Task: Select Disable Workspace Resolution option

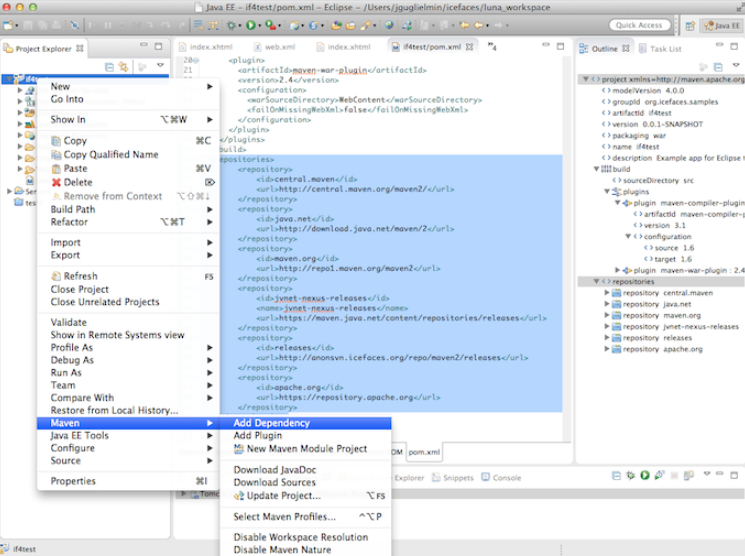Action: point(300,537)
